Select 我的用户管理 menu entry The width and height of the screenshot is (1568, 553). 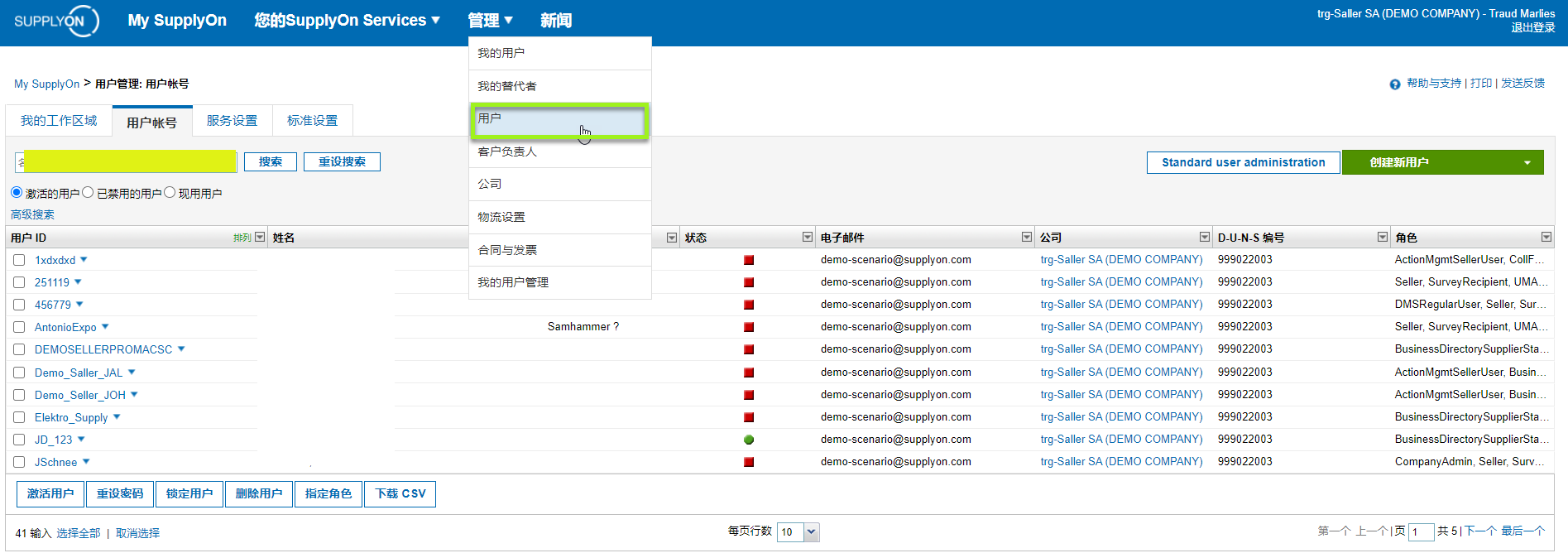[560, 282]
